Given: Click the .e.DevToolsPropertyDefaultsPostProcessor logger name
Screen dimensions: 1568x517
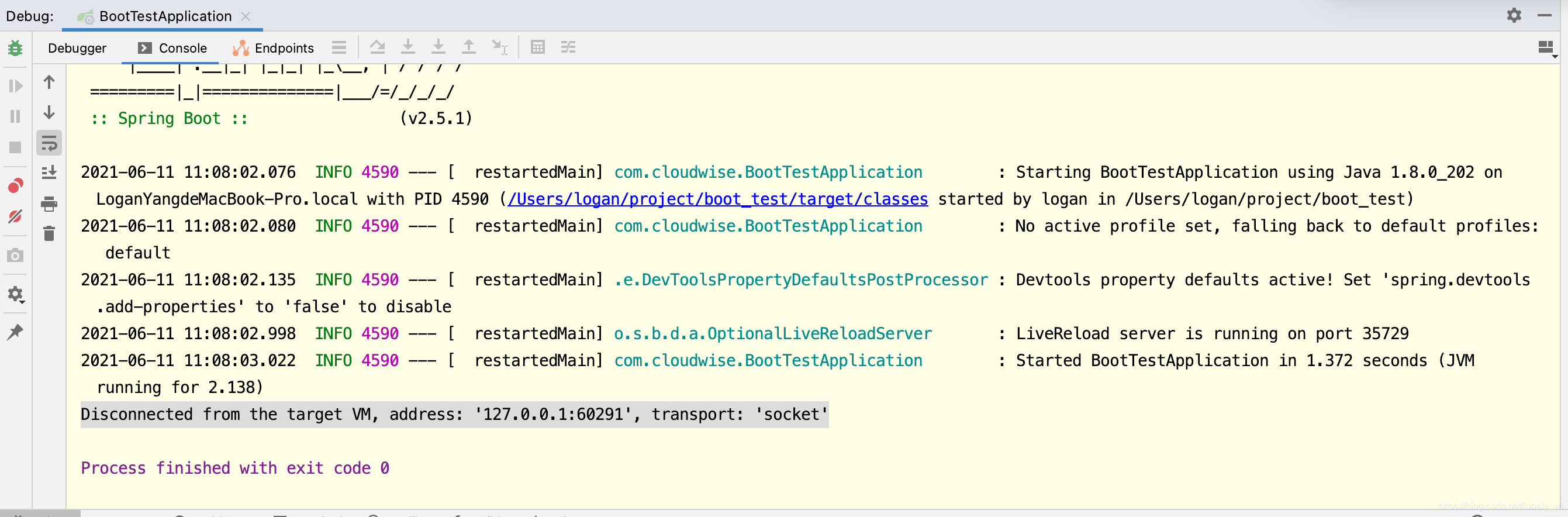Looking at the screenshot, I should [x=801, y=280].
